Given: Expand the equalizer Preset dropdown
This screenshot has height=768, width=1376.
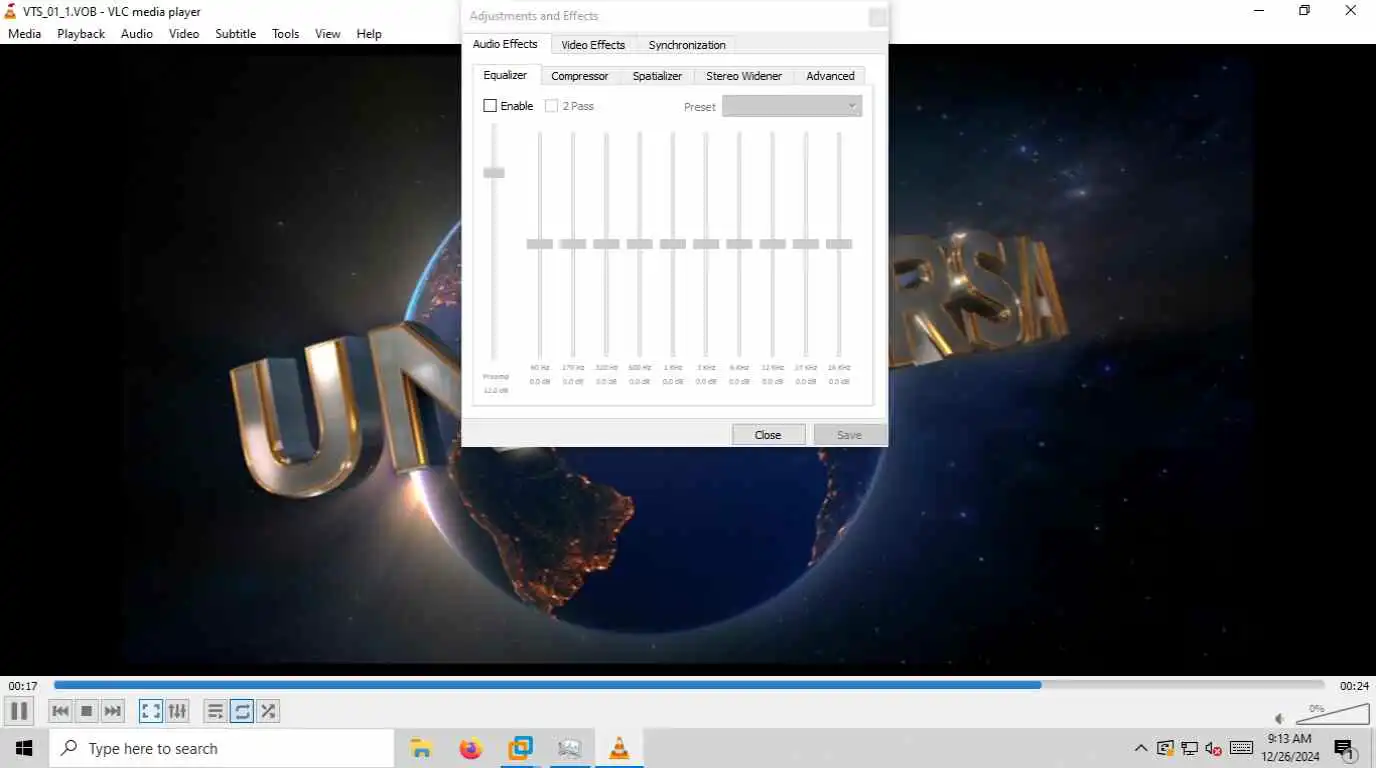Looking at the screenshot, I should point(792,106).
